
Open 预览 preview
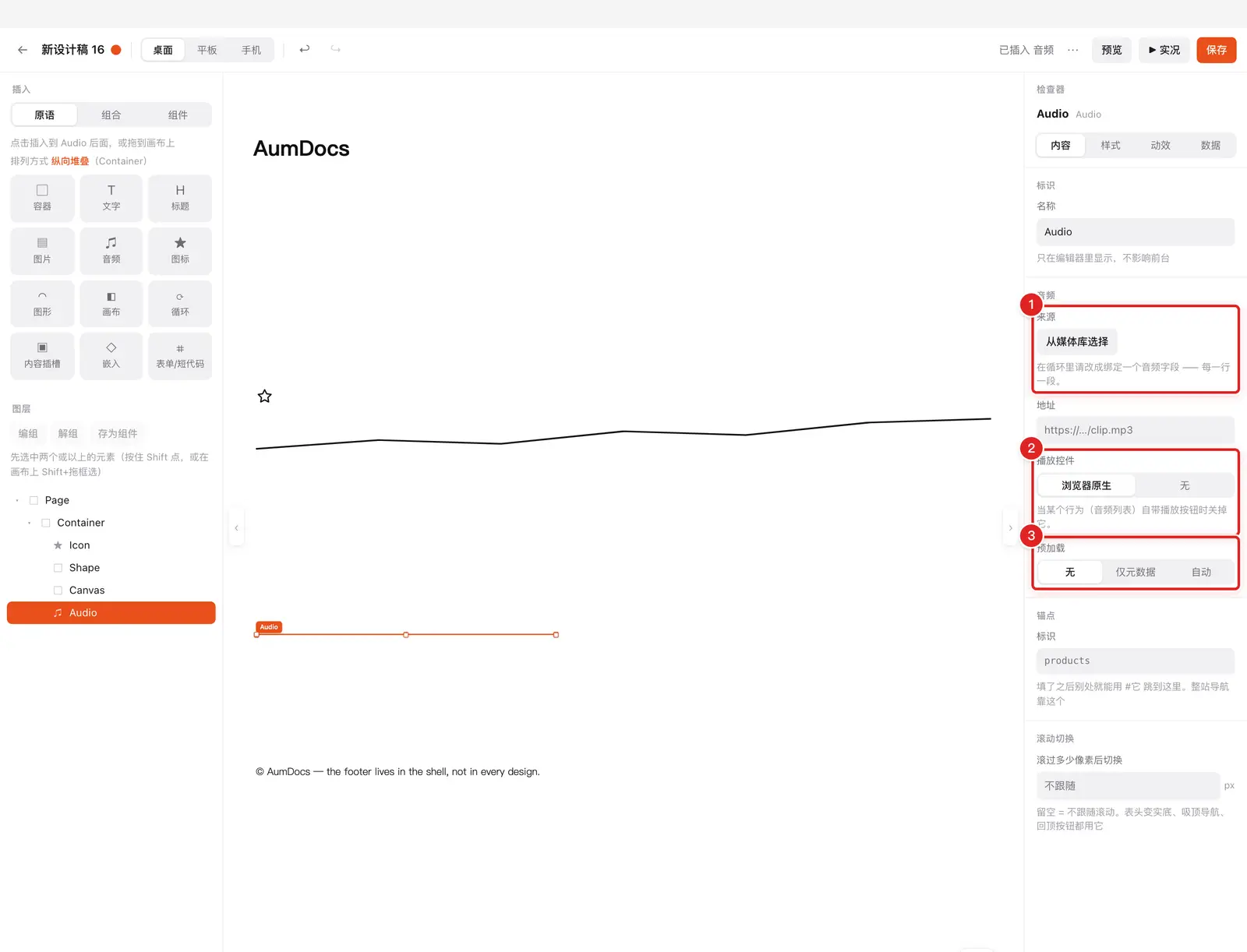click(1111, 50)
